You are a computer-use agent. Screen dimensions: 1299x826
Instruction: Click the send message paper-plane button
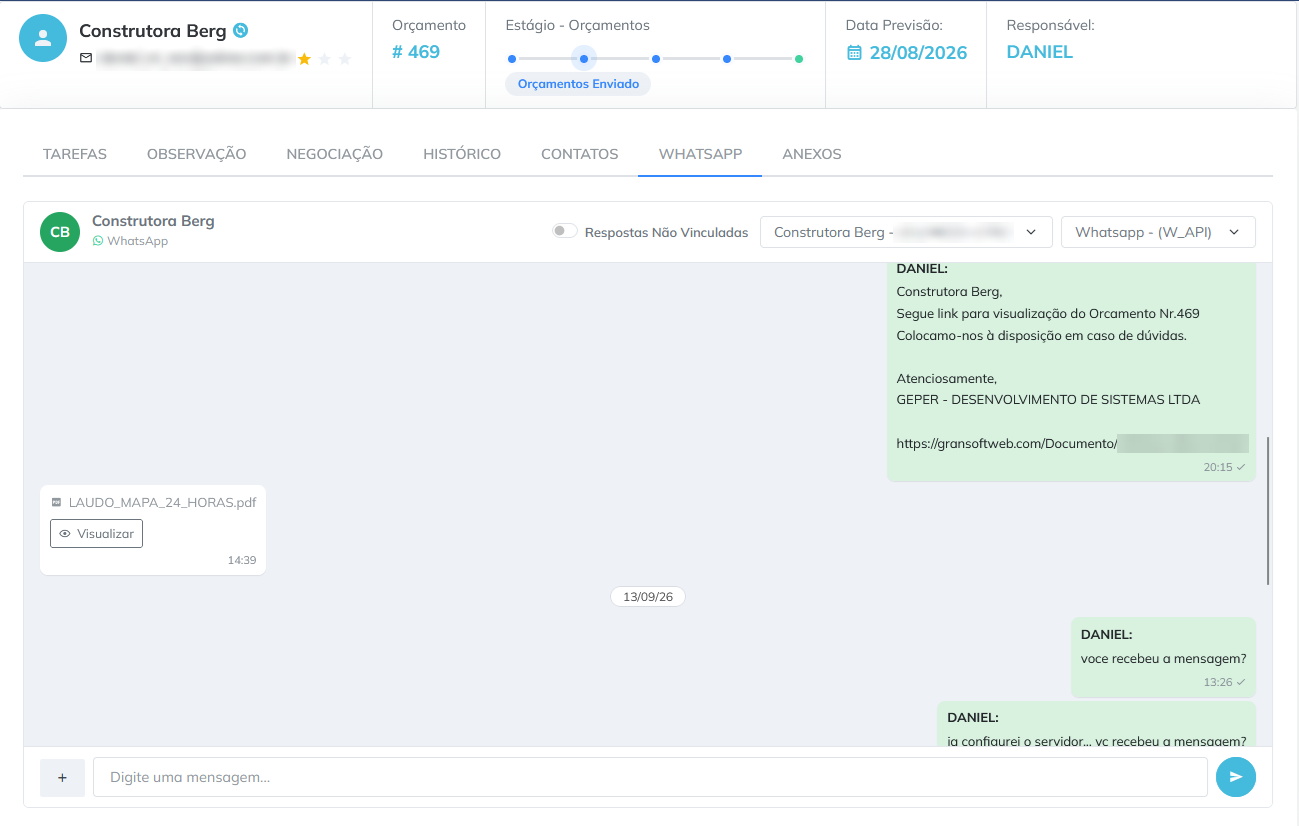click(x=1236, y=777)
